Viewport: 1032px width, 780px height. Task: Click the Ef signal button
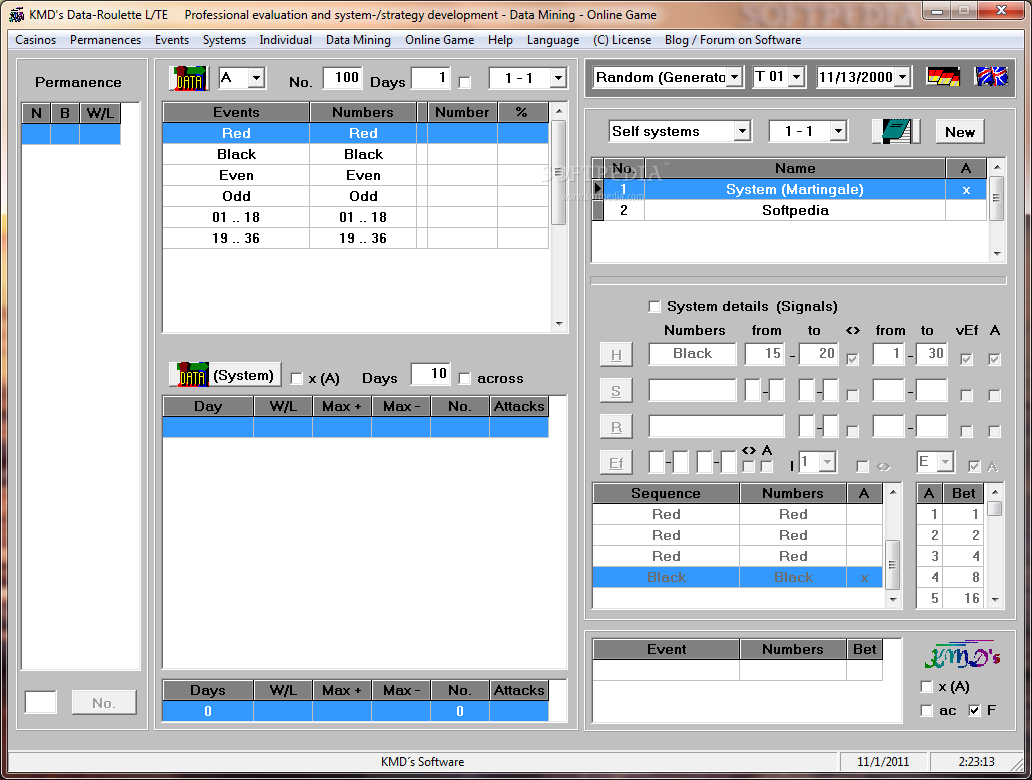click(x=616, y=463)
